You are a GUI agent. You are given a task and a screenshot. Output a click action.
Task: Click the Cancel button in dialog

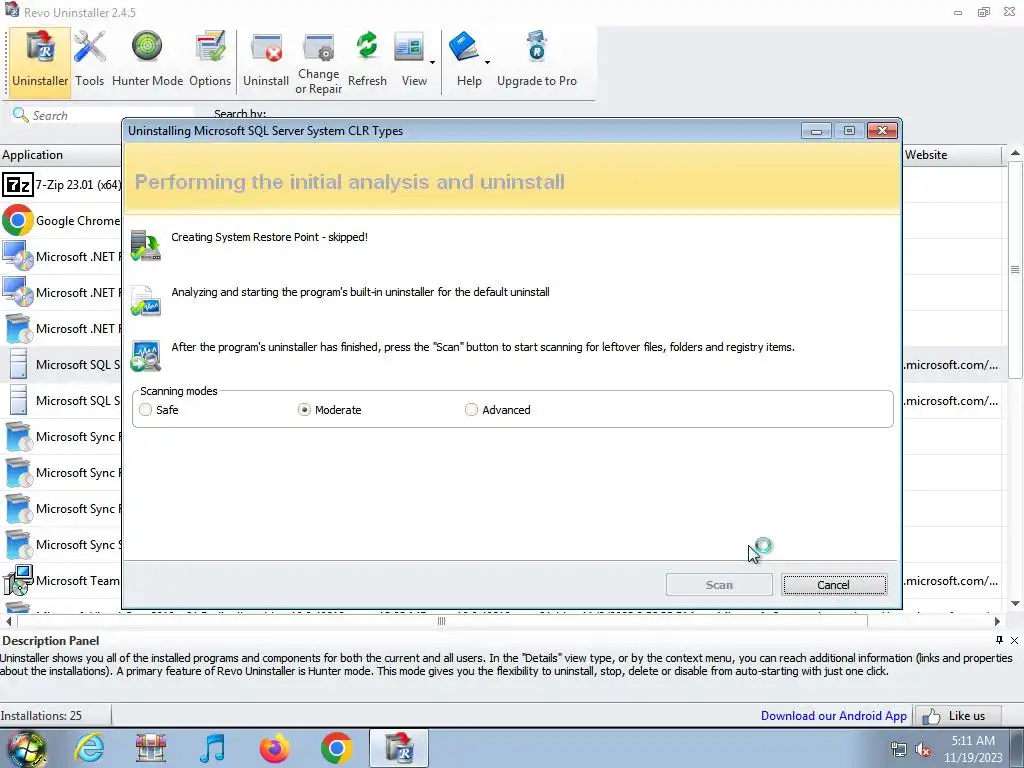pyautogui.click(x=834, y=584)
